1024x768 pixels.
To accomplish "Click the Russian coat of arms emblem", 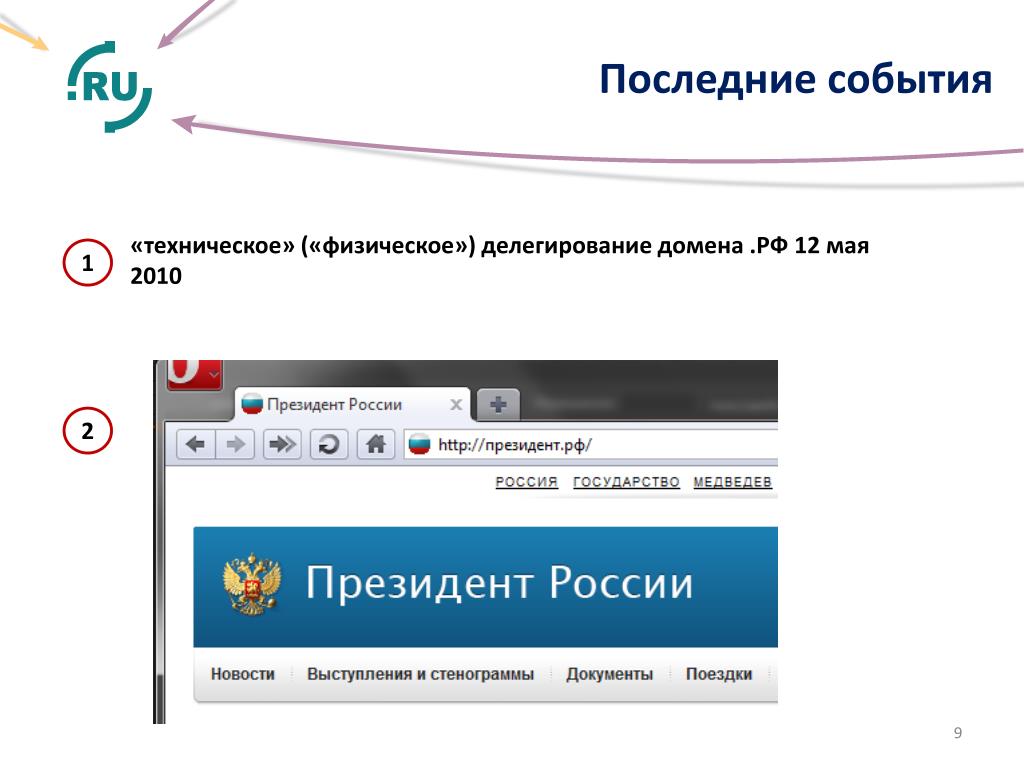I will tap(252, 584).
